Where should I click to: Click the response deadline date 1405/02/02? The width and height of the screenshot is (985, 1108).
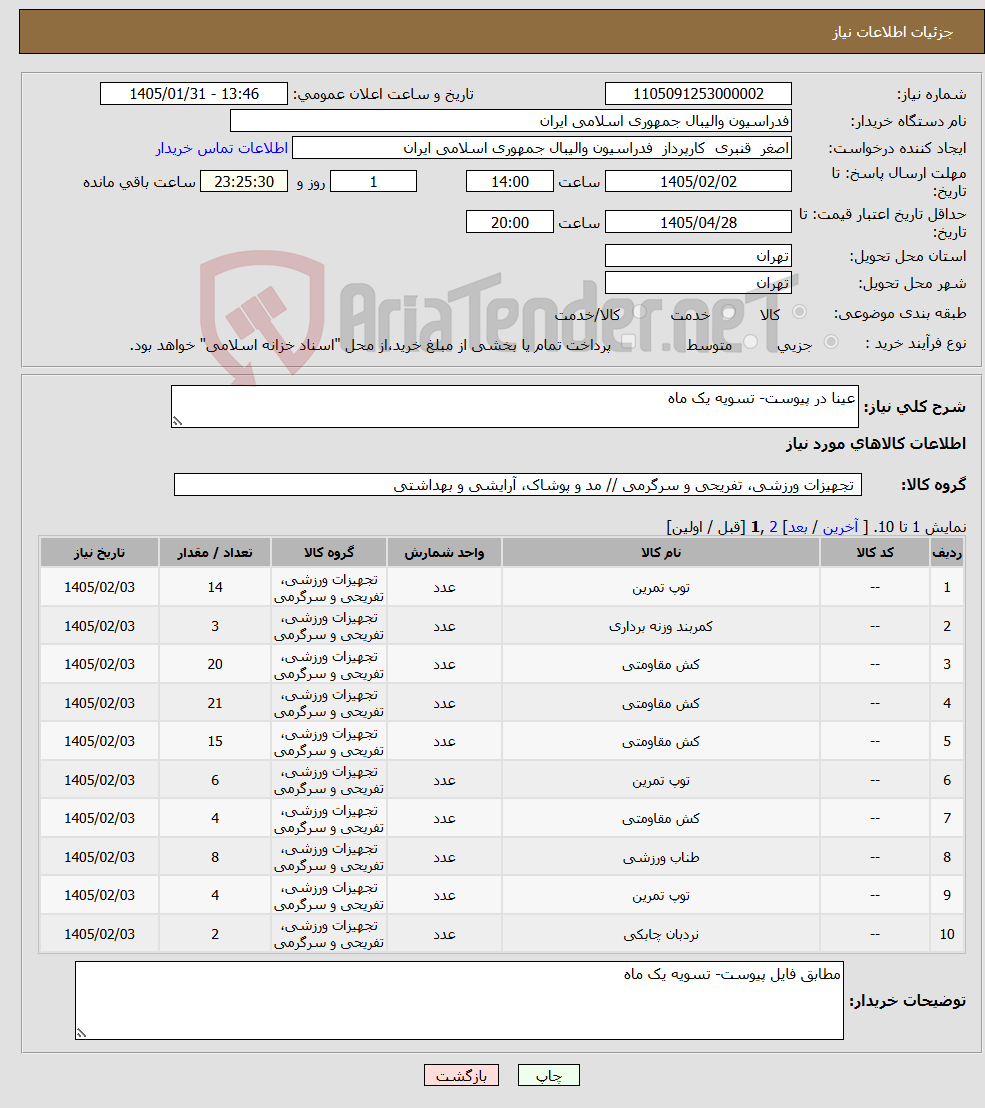click(698, 182)
